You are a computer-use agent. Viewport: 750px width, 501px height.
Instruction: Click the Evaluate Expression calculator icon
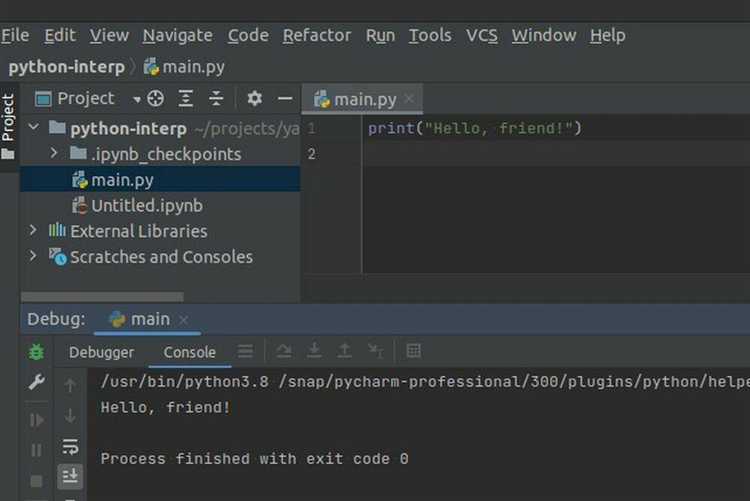tap(414, 351)
